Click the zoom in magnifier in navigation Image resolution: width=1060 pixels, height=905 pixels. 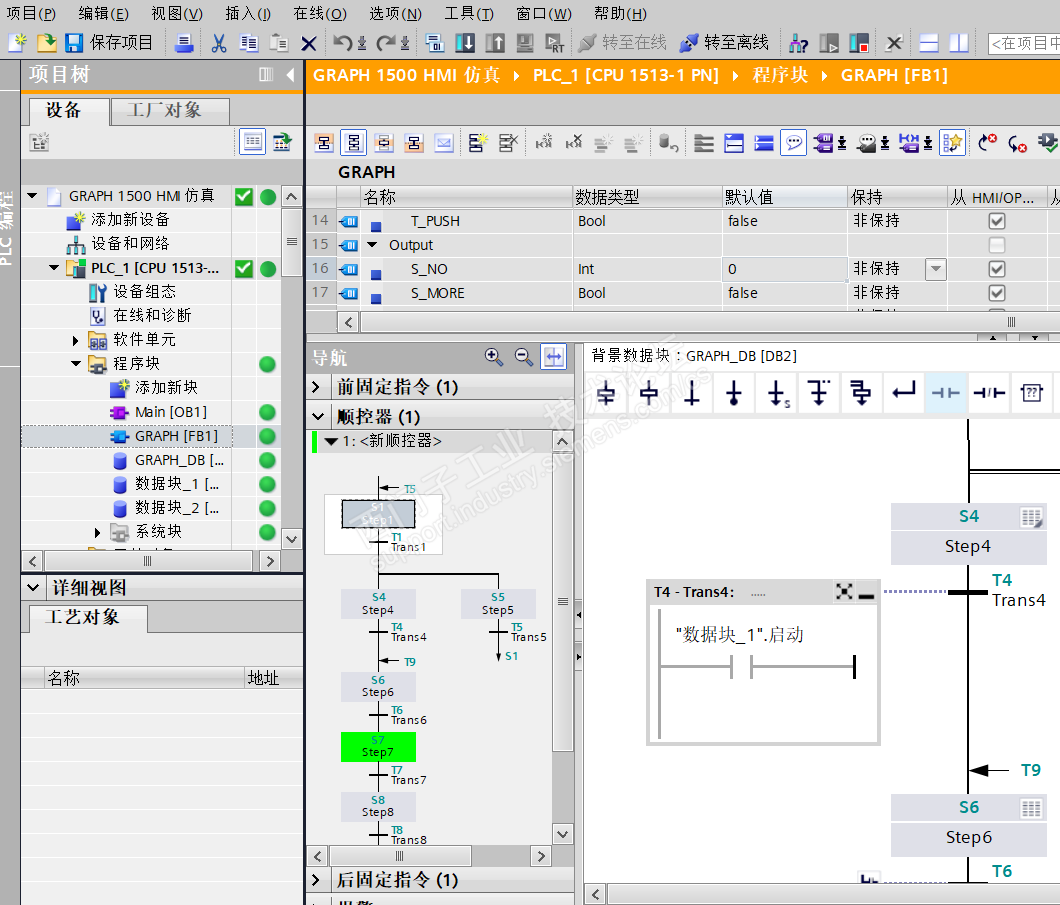pos(493,356)
